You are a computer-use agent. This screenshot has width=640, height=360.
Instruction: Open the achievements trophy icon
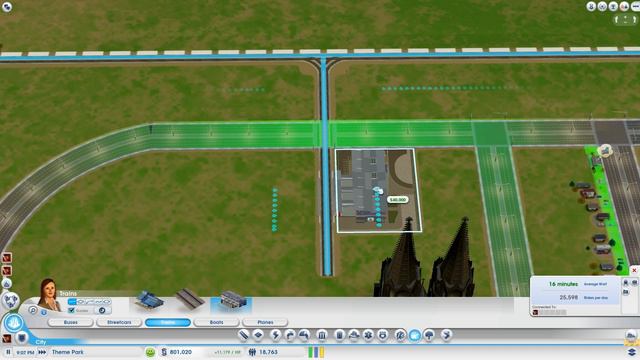click(x=613, y=7)
